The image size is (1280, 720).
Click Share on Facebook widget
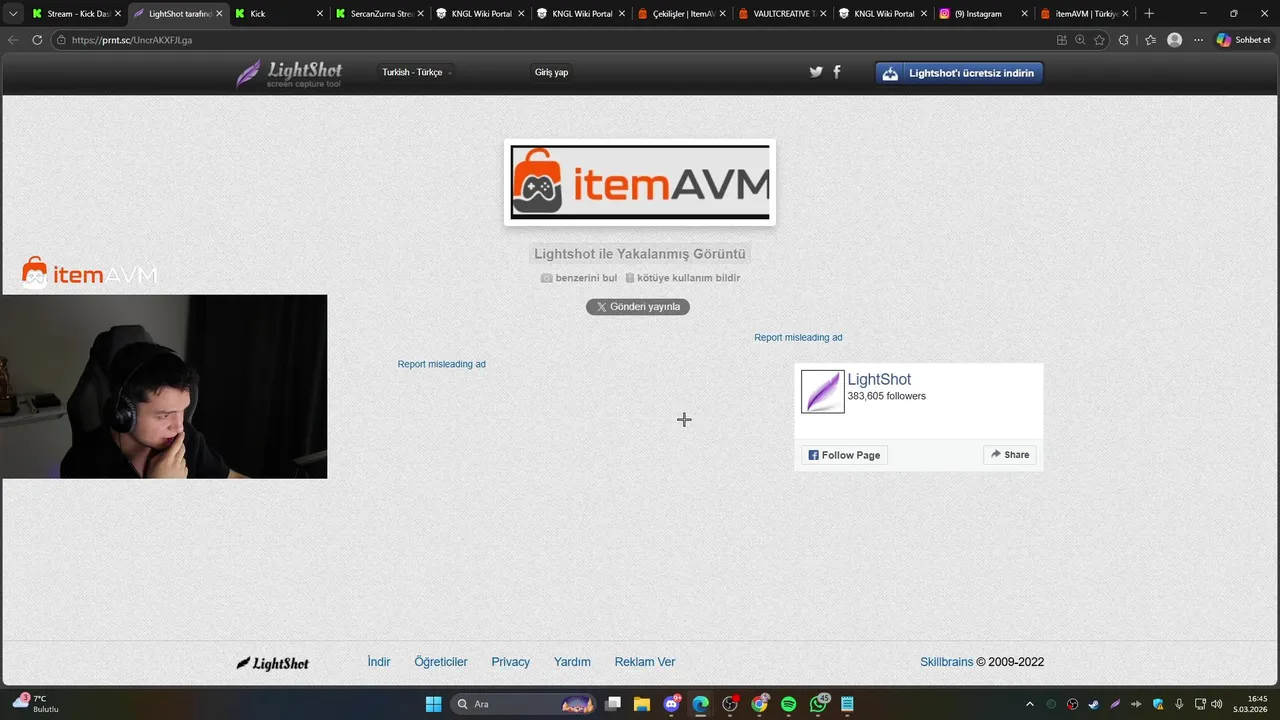(x=1010, y=454)
